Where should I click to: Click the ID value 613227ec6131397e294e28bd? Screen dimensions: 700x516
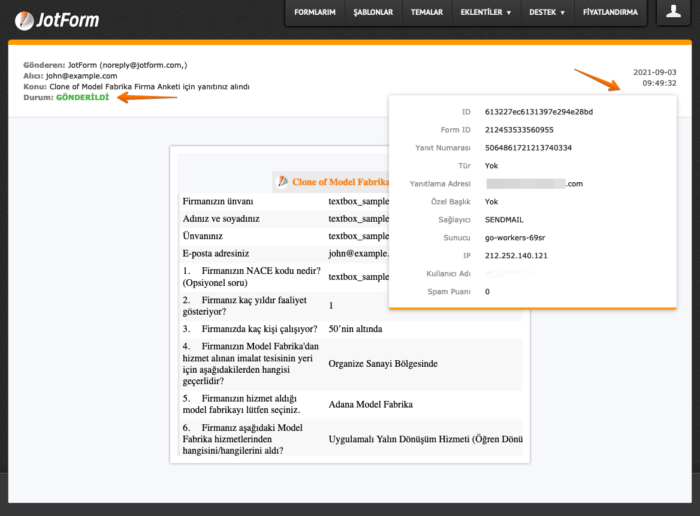pyautogui.click(x=539, y=112)
